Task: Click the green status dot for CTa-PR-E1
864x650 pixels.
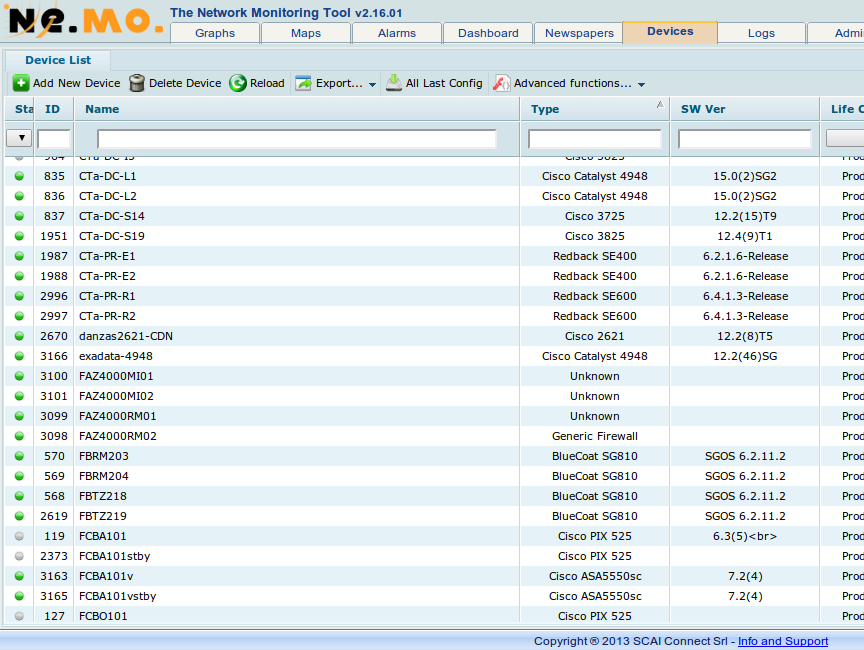Action: pyautogui.click(x=19, y=256)
